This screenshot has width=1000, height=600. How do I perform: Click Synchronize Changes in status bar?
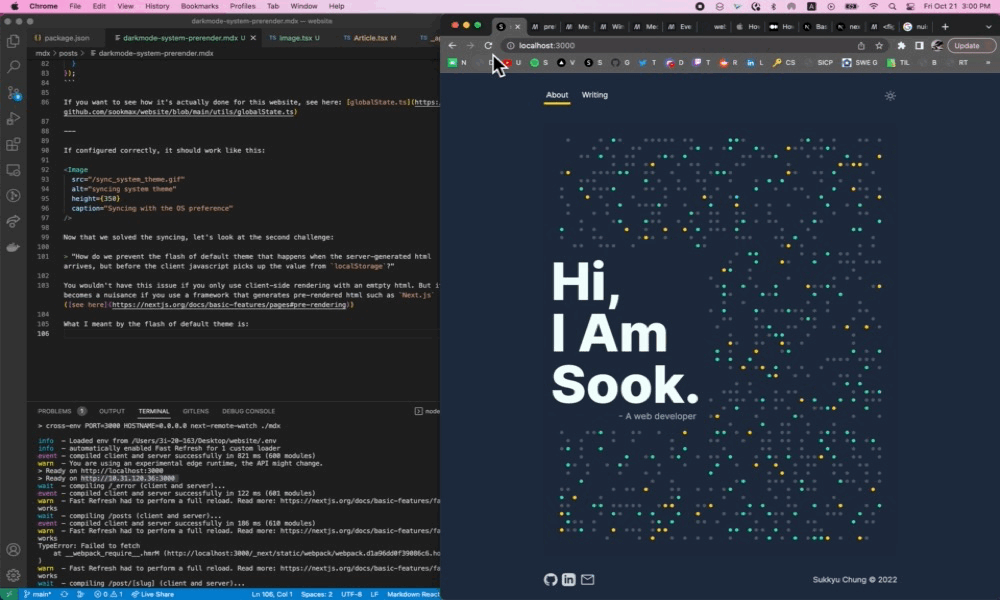tap(64, 594)
